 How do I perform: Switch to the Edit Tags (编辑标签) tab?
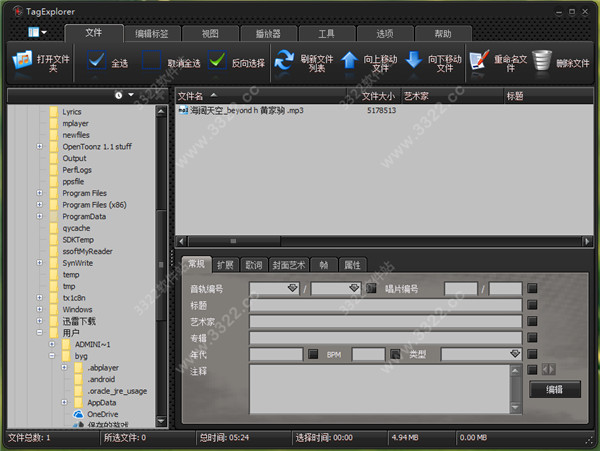[151, 33]
